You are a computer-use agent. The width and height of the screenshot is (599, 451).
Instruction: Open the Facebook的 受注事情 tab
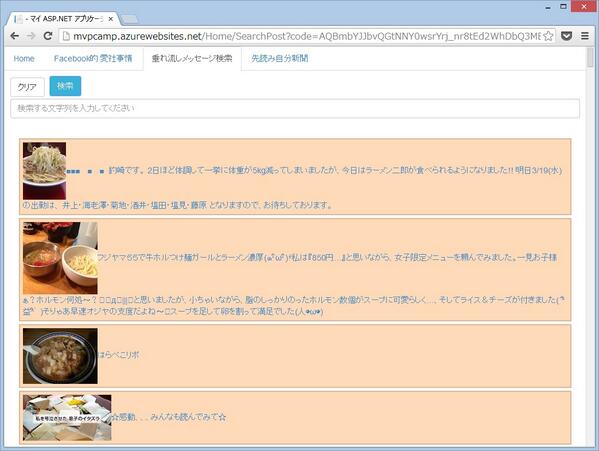[93, 58]
